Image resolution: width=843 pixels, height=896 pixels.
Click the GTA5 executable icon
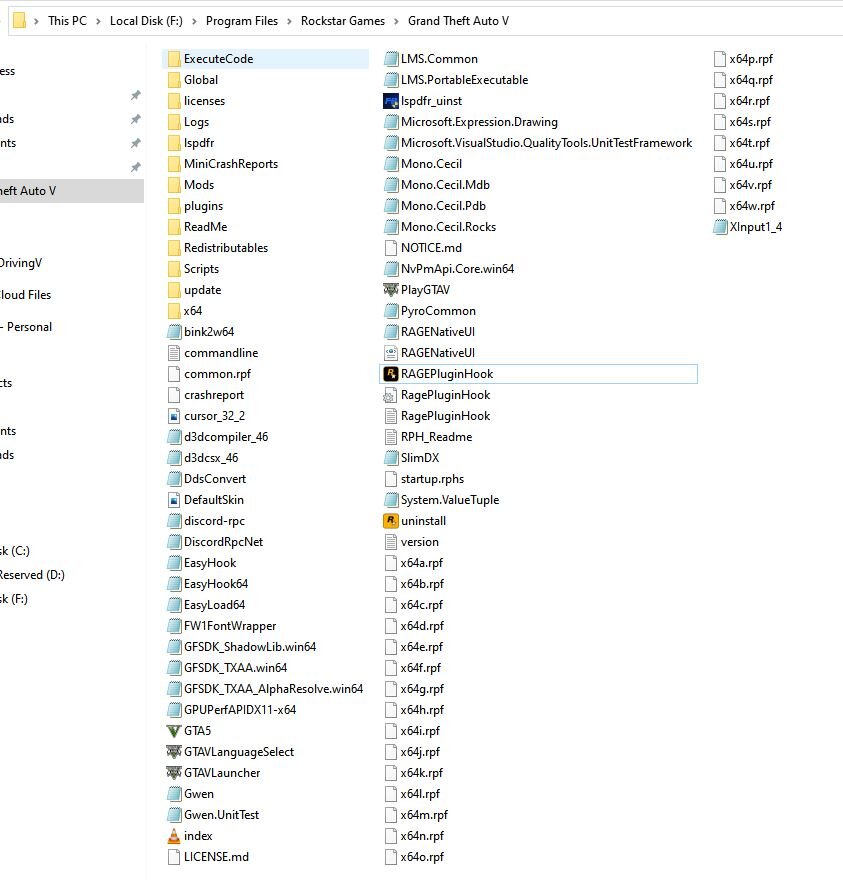pyautogui.click(x=174, y=731)
